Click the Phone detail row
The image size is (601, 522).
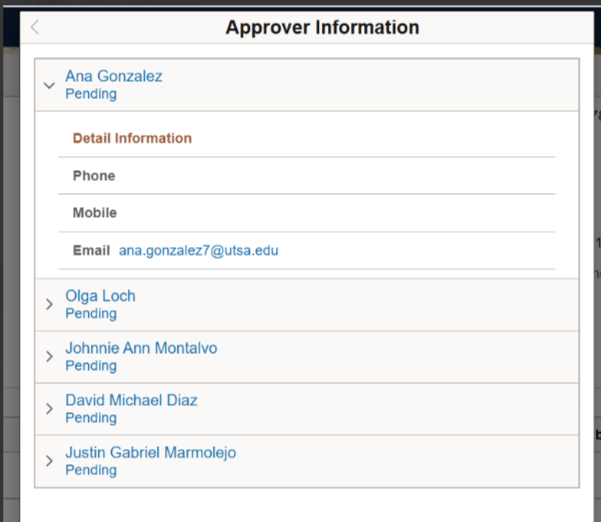[307, 176]
